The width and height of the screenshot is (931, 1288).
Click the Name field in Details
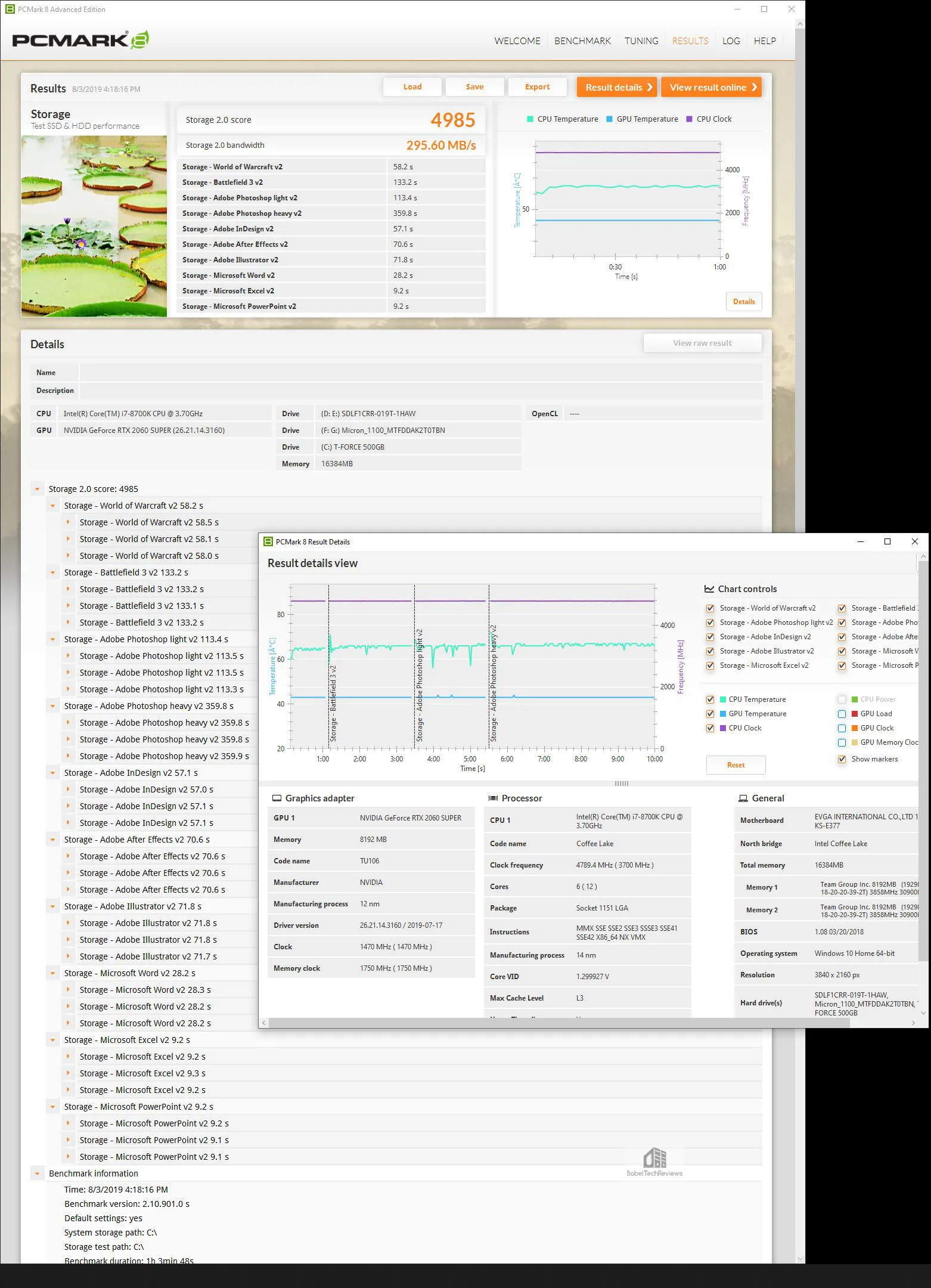pyautogui.click(x=421, y=373)
